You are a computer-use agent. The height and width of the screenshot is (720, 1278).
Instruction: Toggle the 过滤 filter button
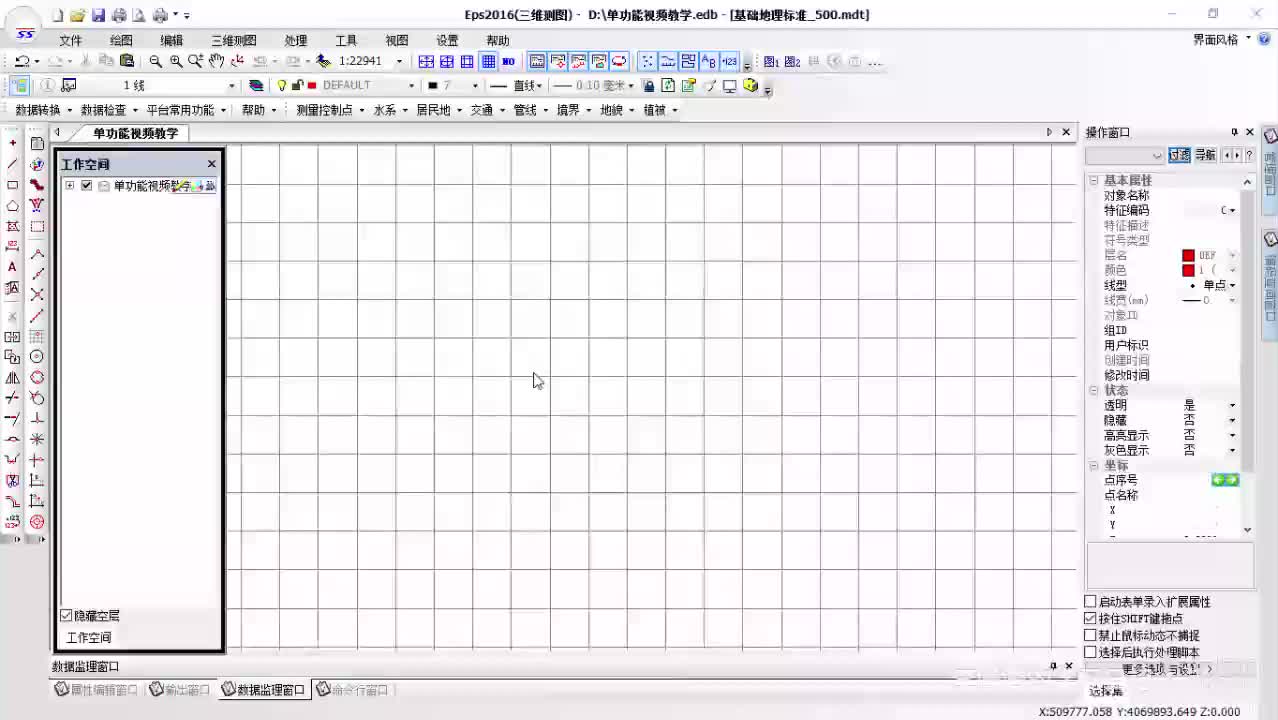(x=1180, y=155)
